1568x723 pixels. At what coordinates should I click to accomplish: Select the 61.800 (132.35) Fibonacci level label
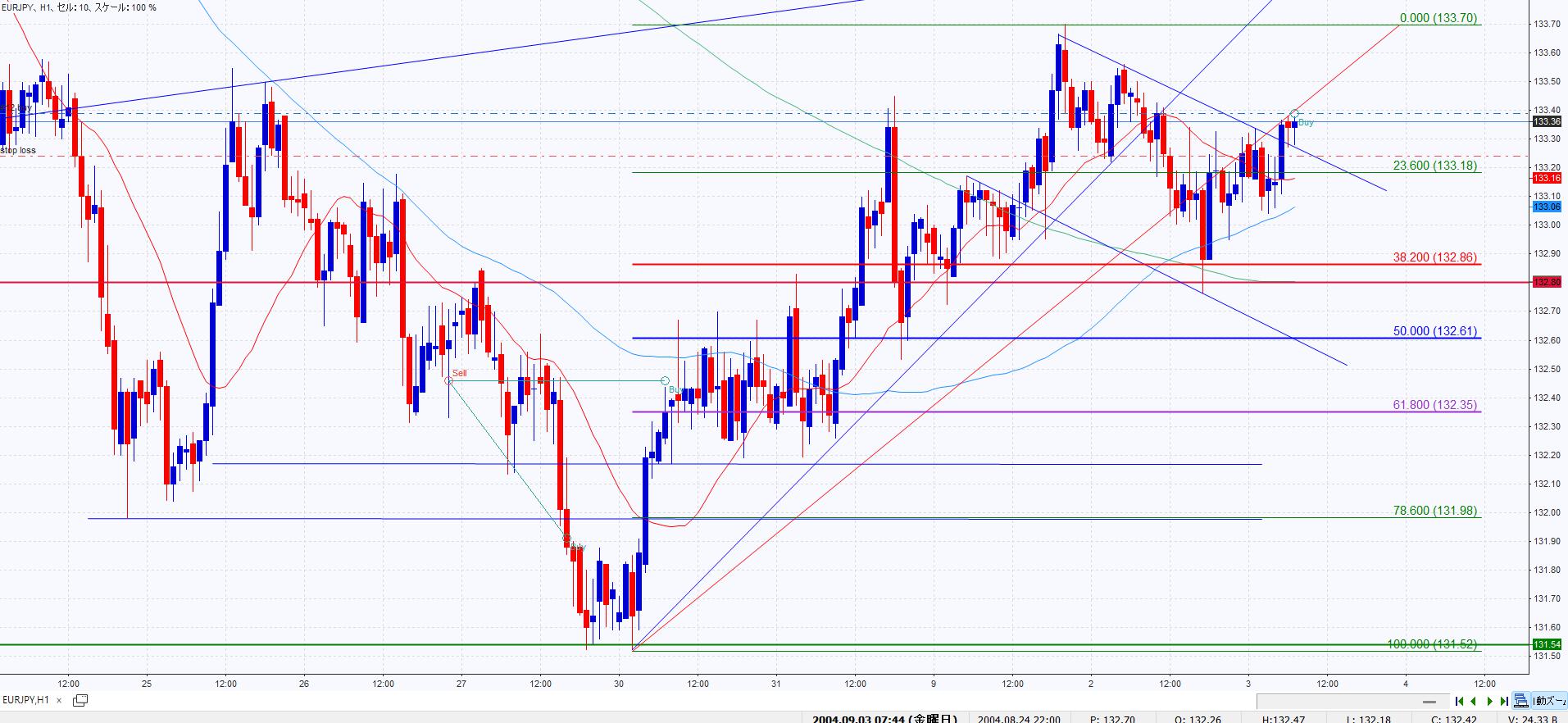(1434, 405)
